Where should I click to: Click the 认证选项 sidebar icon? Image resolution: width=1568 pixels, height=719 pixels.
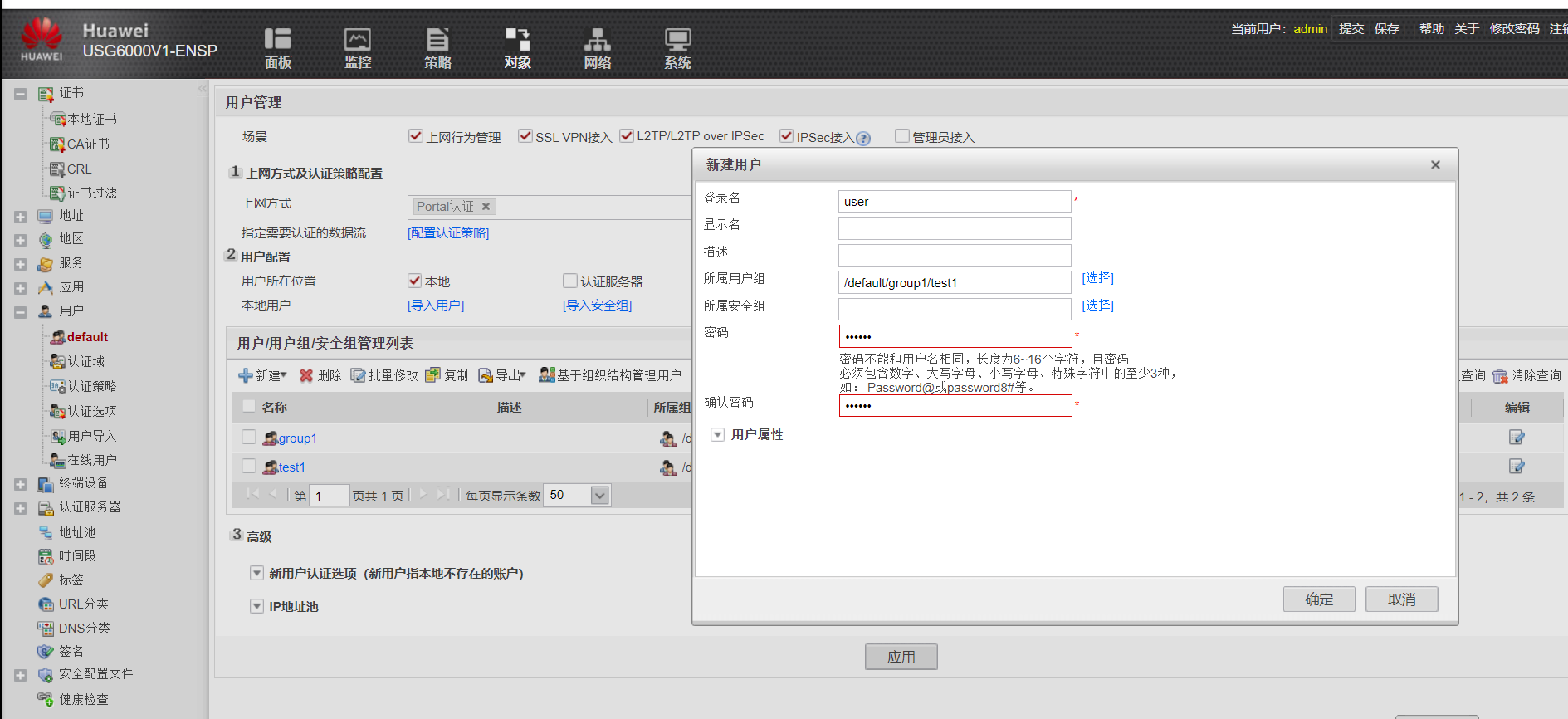pyautogui.click(x=57, y=411)
